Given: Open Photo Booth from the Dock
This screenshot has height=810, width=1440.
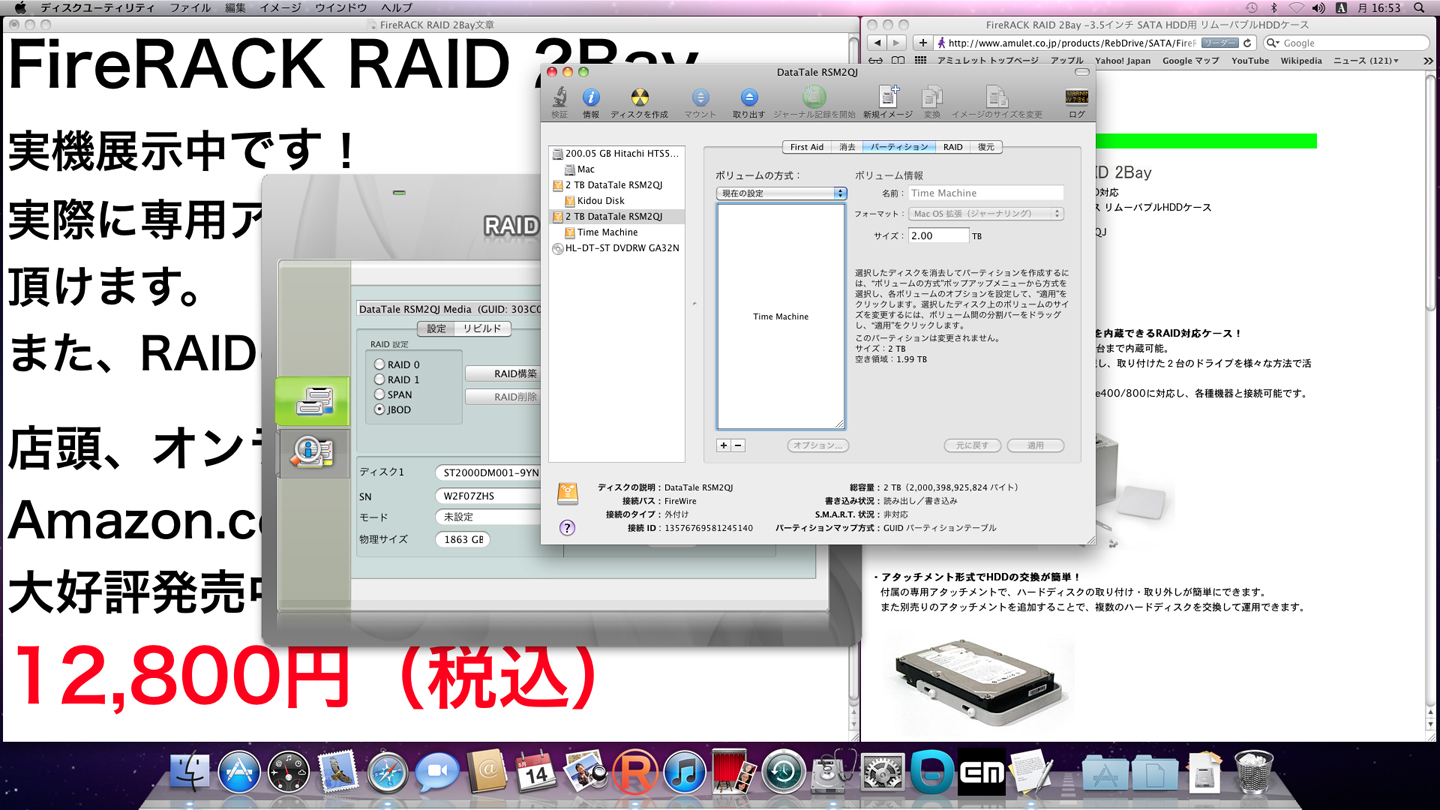Looking at the screenshot, I should 733,773.
